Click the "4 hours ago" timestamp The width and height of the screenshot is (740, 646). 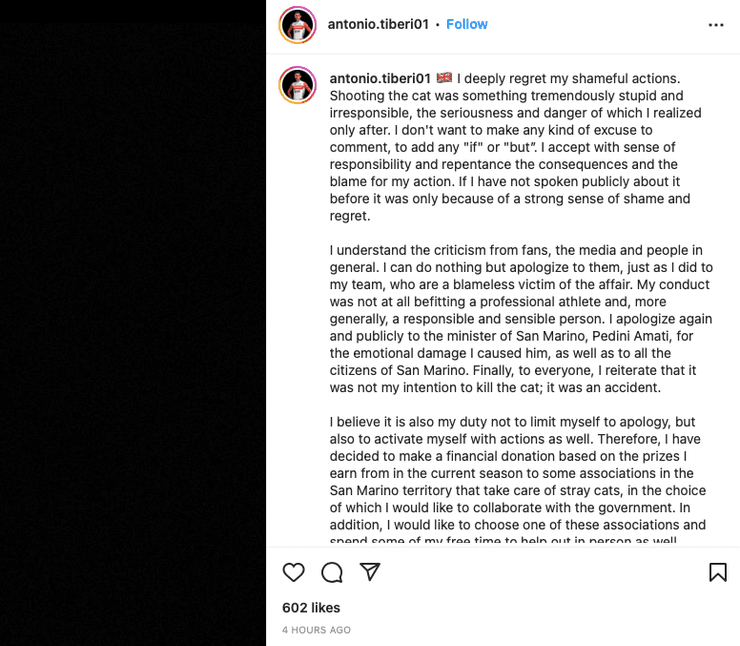tap(316, 630)
